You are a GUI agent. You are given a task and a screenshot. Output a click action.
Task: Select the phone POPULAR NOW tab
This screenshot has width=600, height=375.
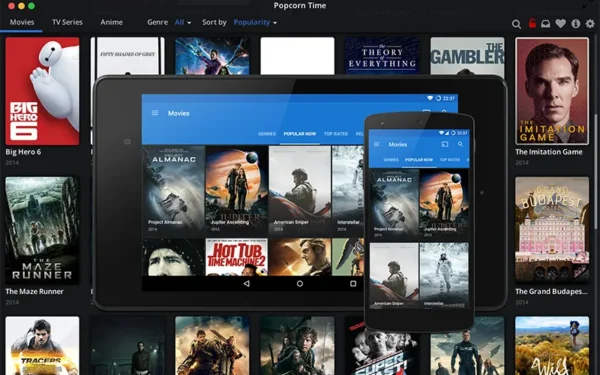(419, 160)
